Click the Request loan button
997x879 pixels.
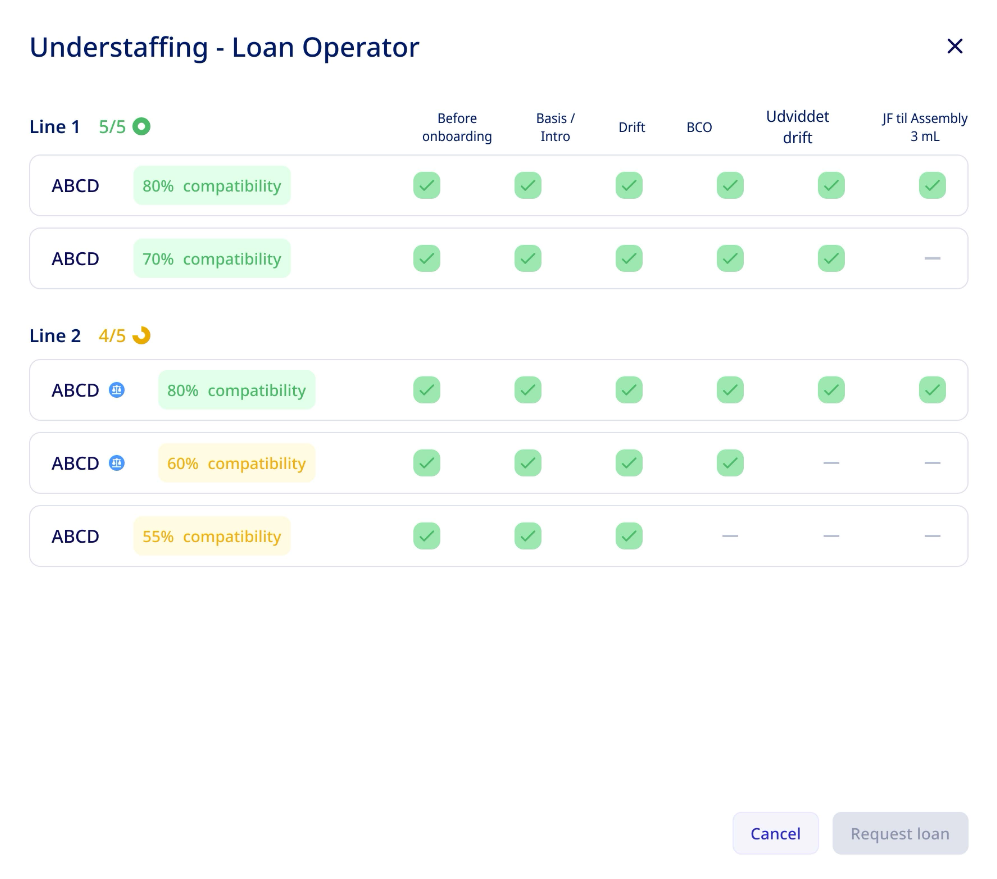[x=900, y=833]
